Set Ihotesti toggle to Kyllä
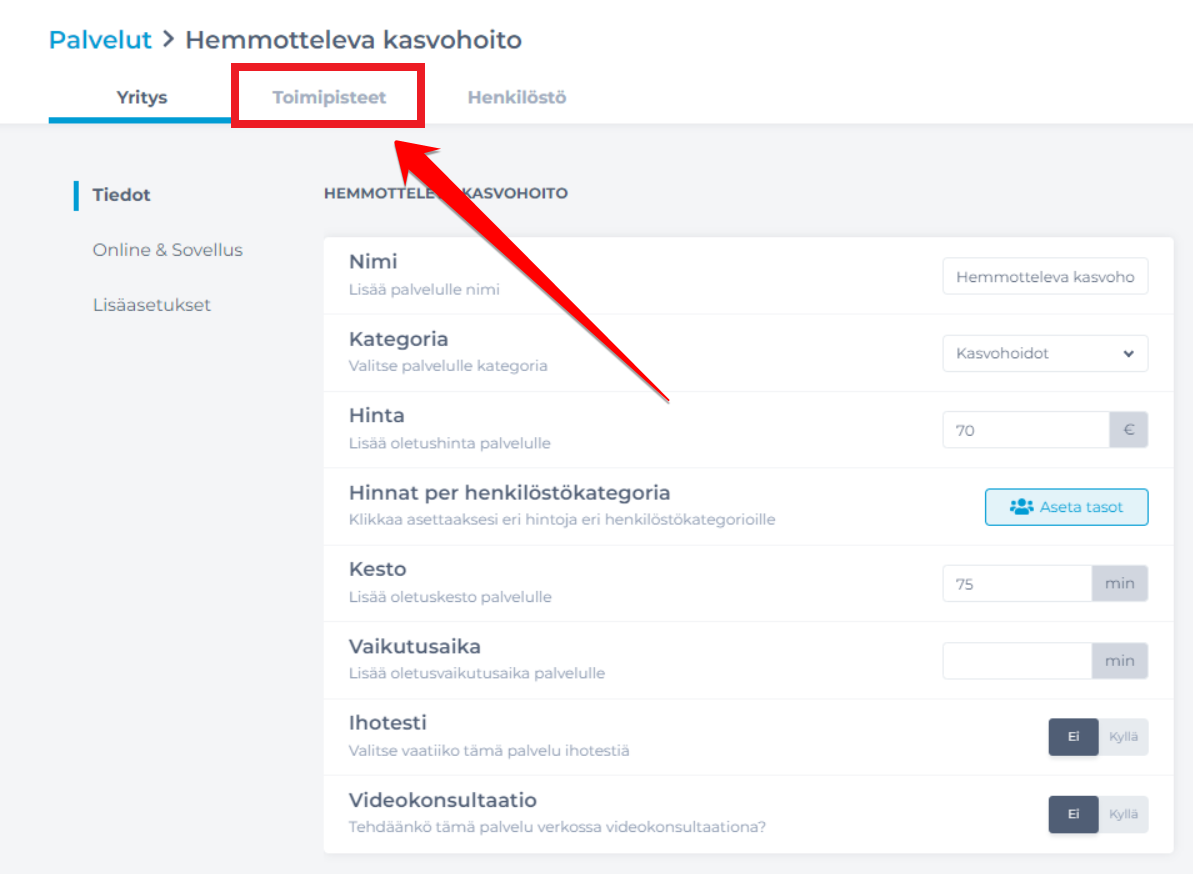 tap(1123, 736)
